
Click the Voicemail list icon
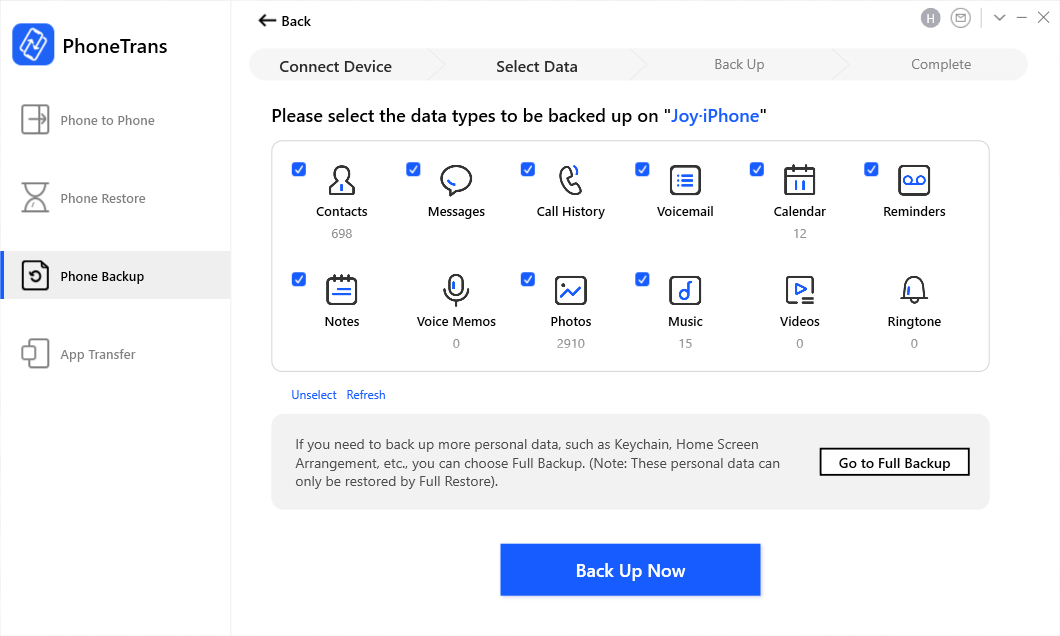coord(685,180)
